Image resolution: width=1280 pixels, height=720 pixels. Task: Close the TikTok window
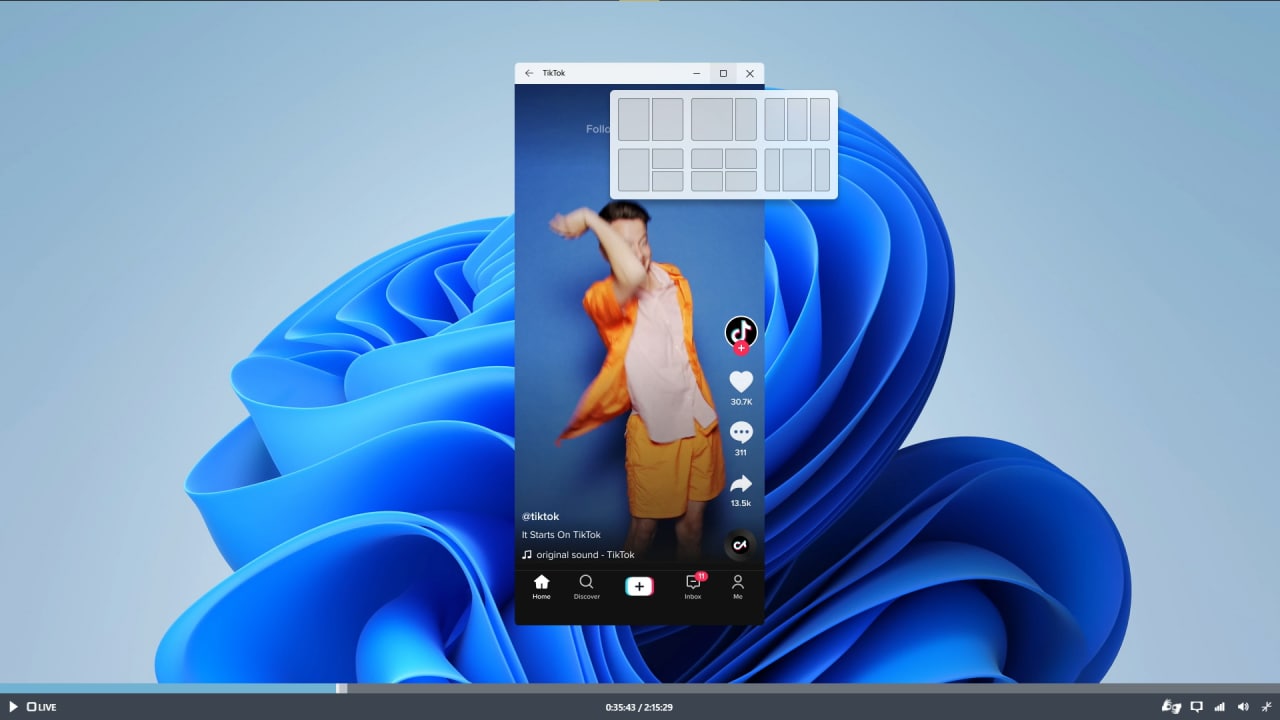coord(750,73)
